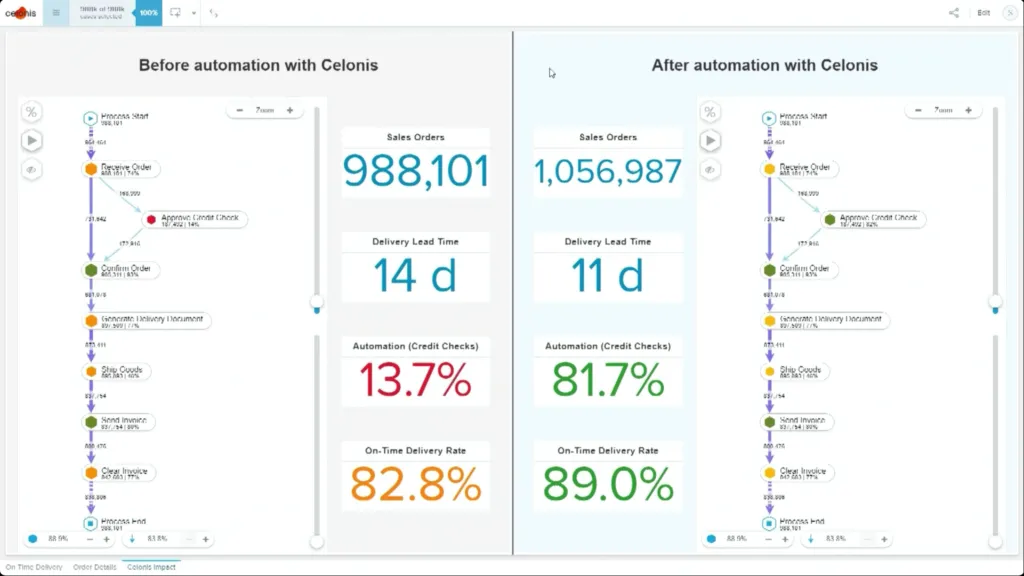Zoom in the Before process explorer
The image size is (1024, 576).
[x=290, y=110]
